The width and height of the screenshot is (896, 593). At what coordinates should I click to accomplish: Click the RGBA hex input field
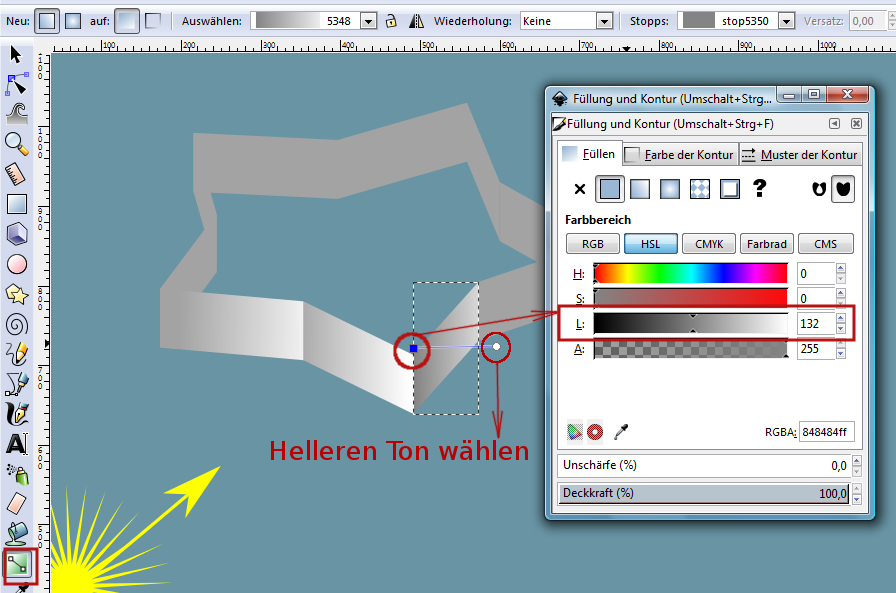[x=826, y=432]
